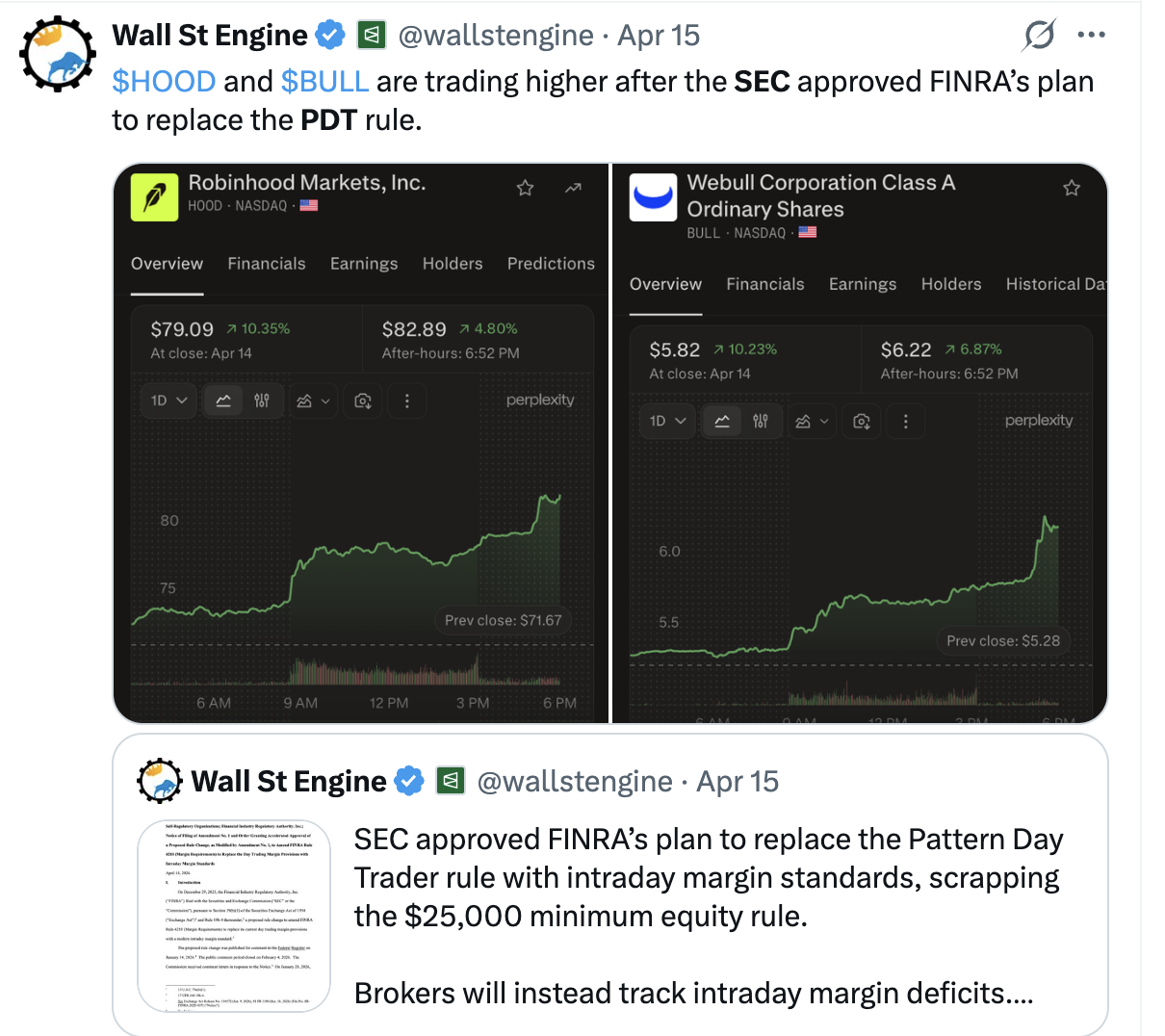Click the Wall St Engine profile avatar
Viewport: 1165px width, 1036px height.
coord(58,54)
